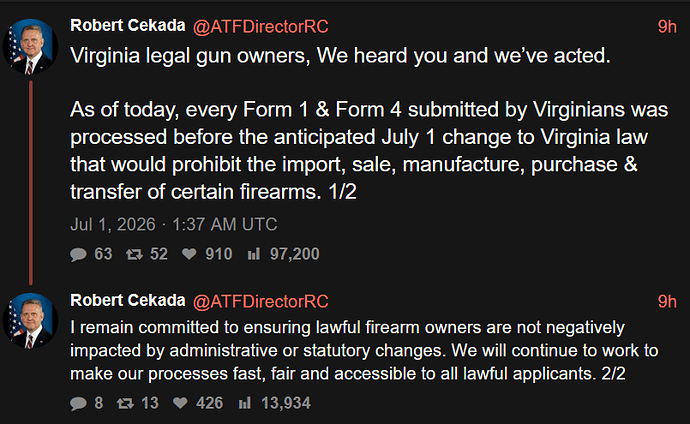The width and height of the screenshot is (690, 424).
Task: Click the first tweet text about Virginia
Action: pyautogui.click(x=369, y=124)
